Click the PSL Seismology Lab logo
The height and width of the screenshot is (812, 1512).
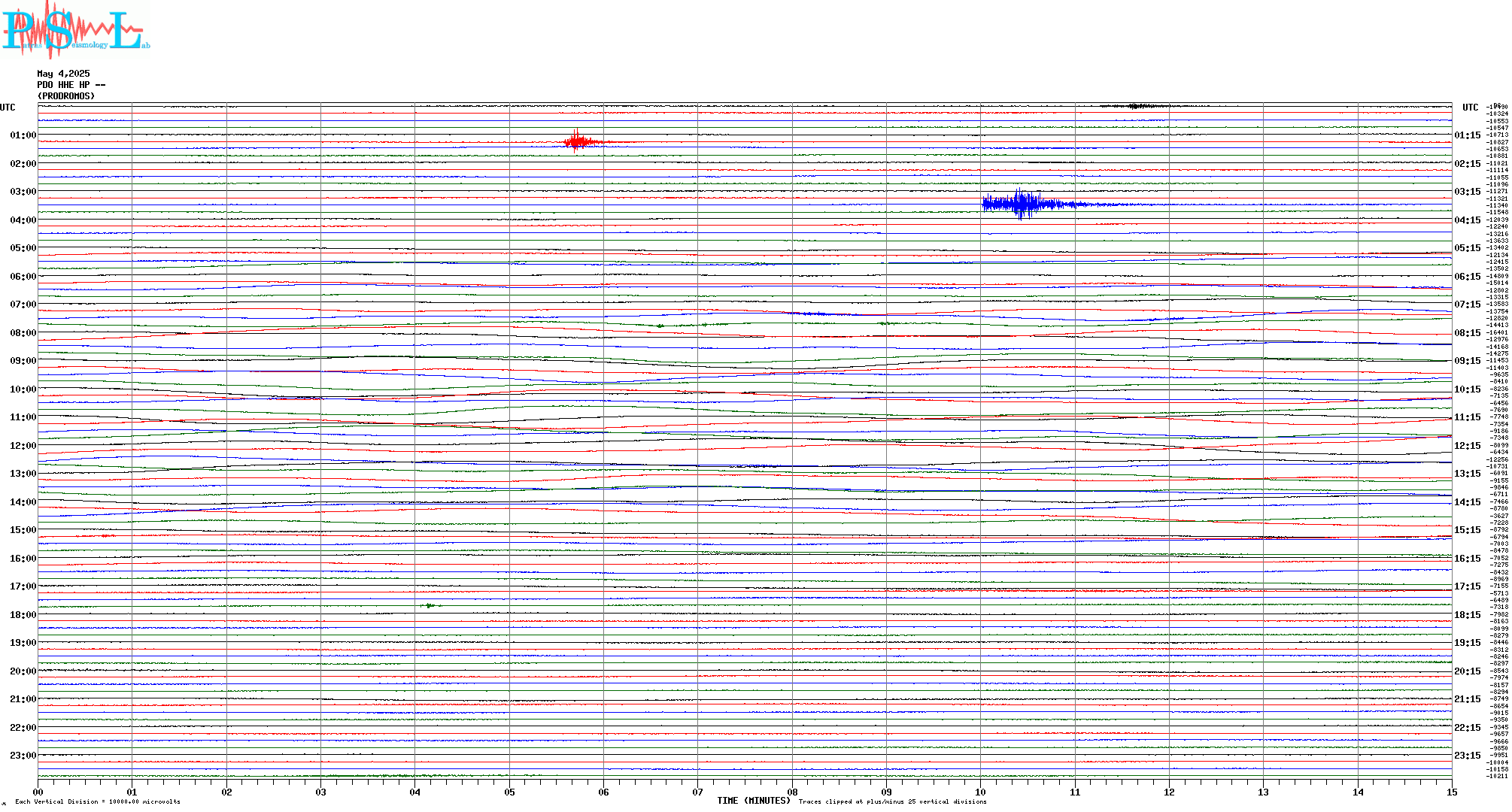tap(75, 30)
